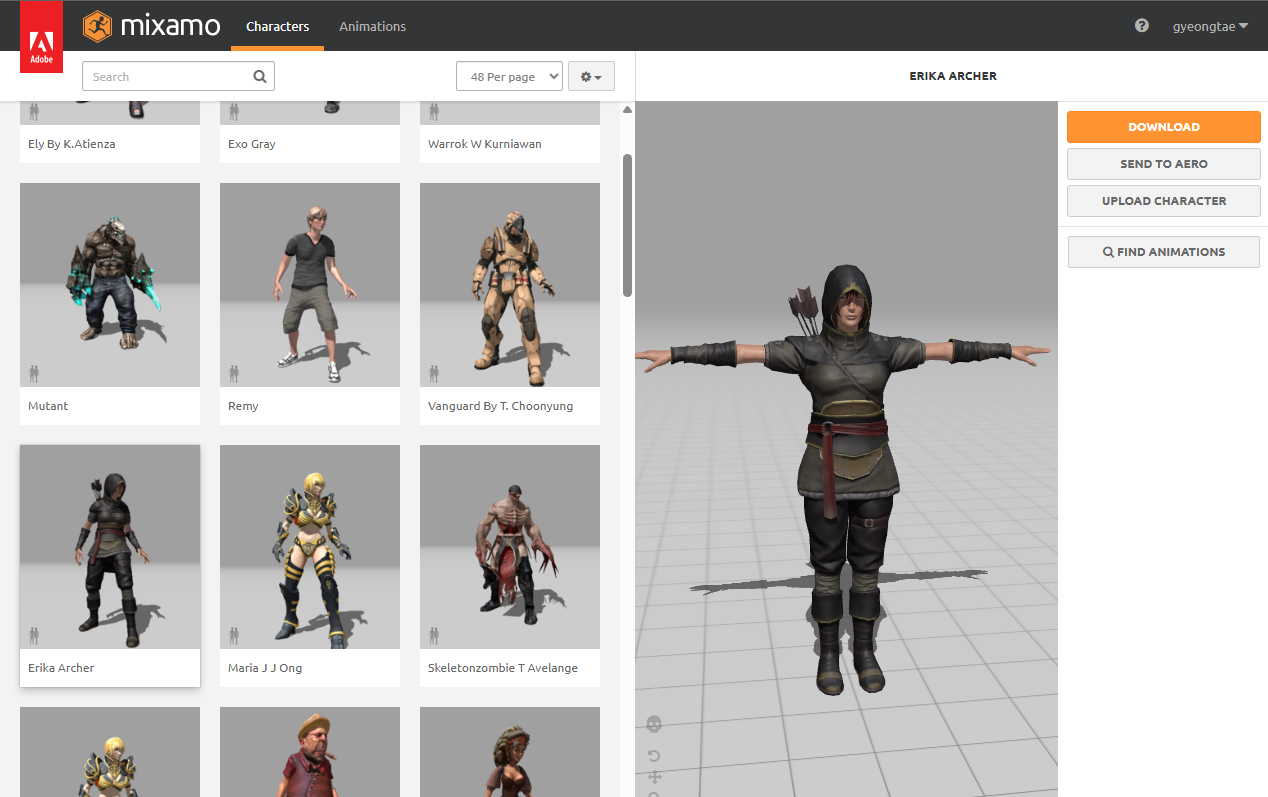Select the Mutant character thumbnail
Viewport: 1268px width, 797px height.
110,285
